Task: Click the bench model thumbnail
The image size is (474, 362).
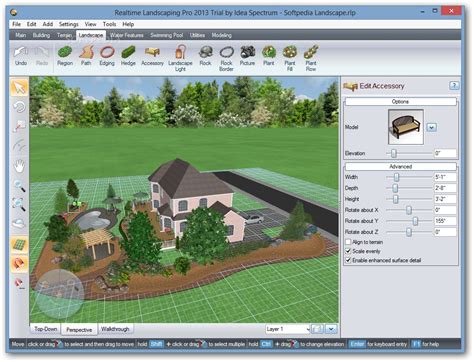Action: pos(406,127)
